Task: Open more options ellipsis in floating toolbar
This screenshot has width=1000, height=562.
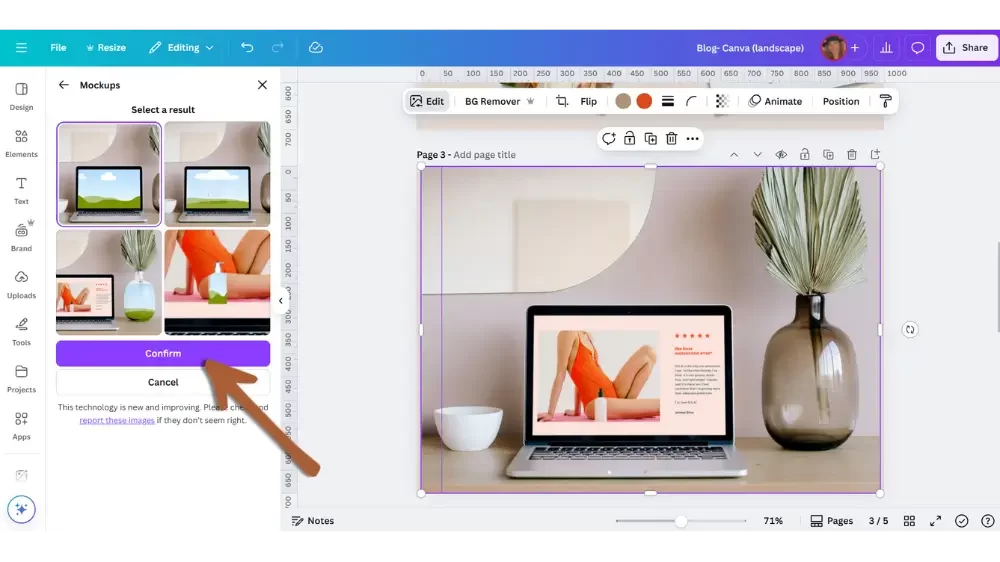Action: [x=693, y=138]
